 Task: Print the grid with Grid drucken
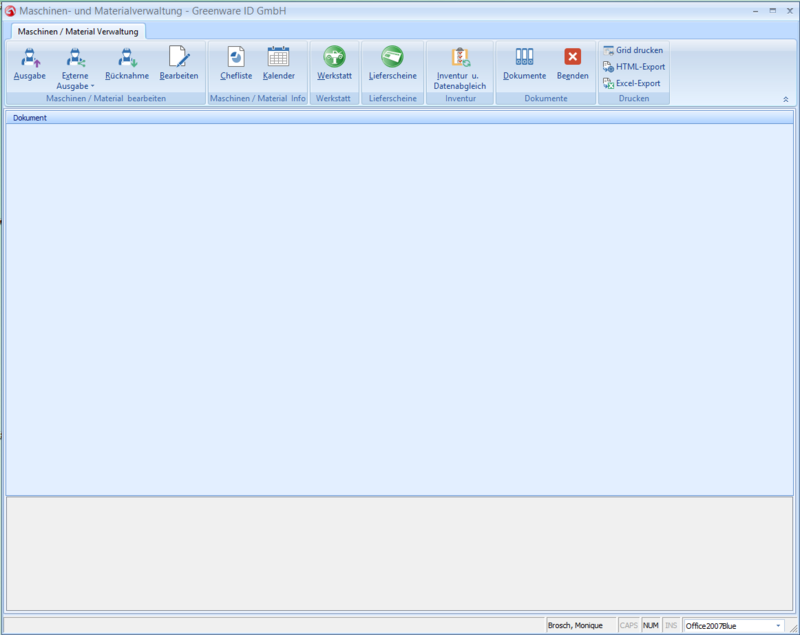click(633, 50)
